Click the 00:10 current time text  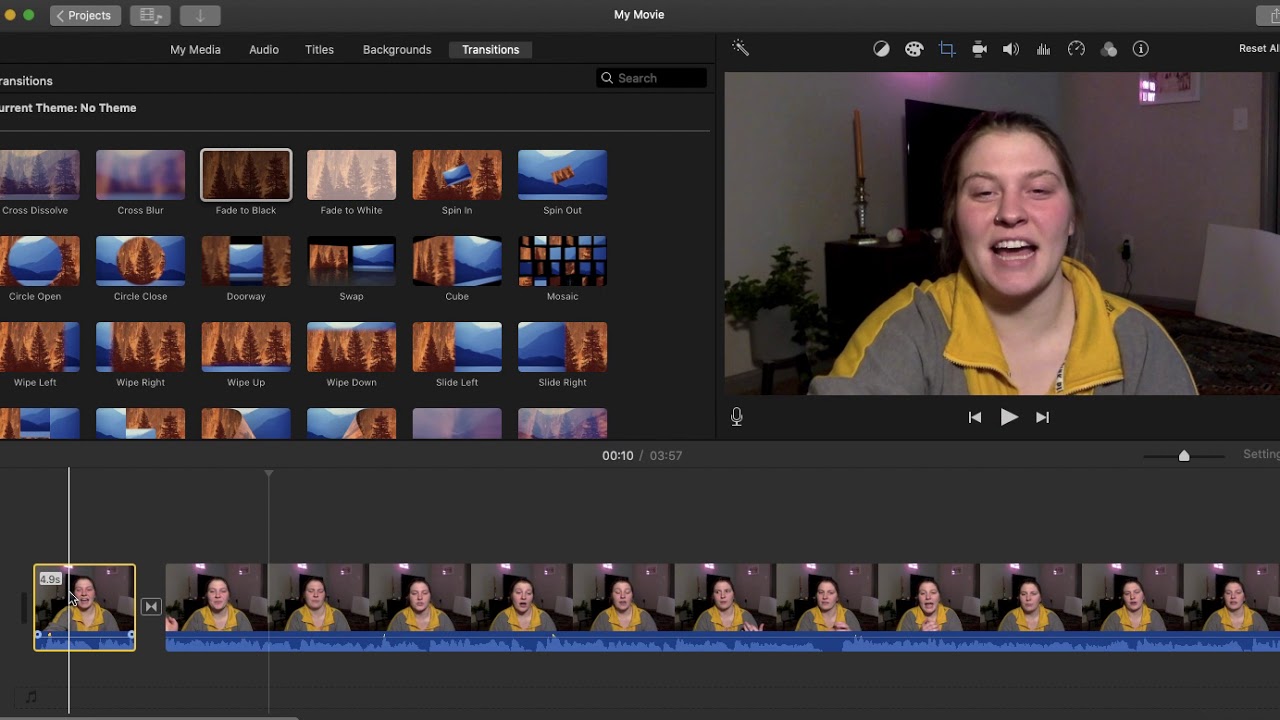(618, 455)
